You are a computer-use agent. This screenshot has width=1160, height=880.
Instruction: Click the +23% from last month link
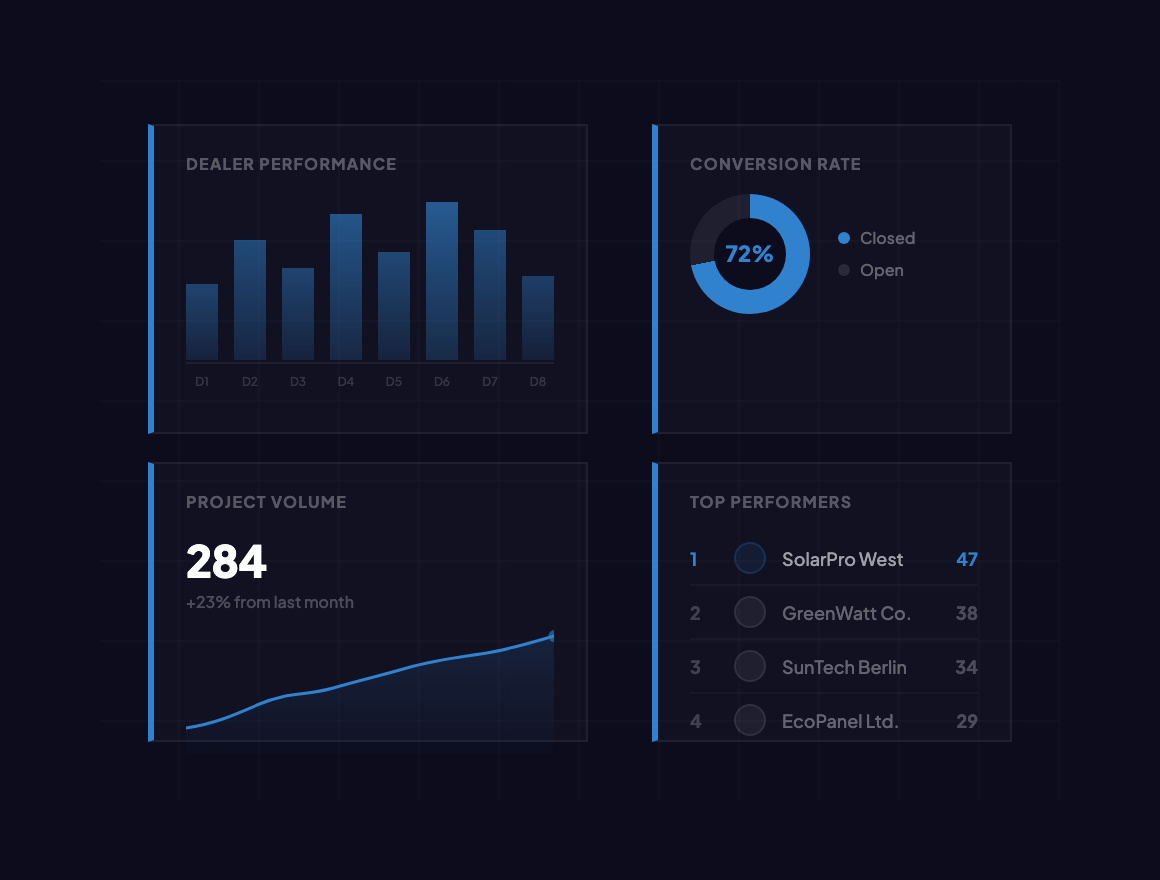(270, 602)
